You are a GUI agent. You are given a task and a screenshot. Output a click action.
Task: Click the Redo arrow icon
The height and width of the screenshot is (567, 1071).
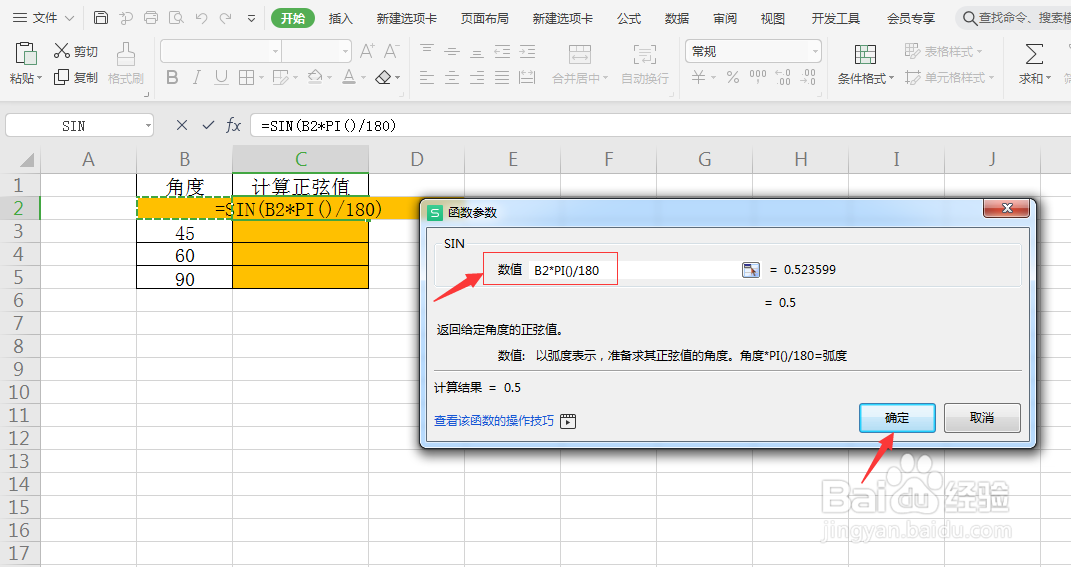[x=225, y=18]
